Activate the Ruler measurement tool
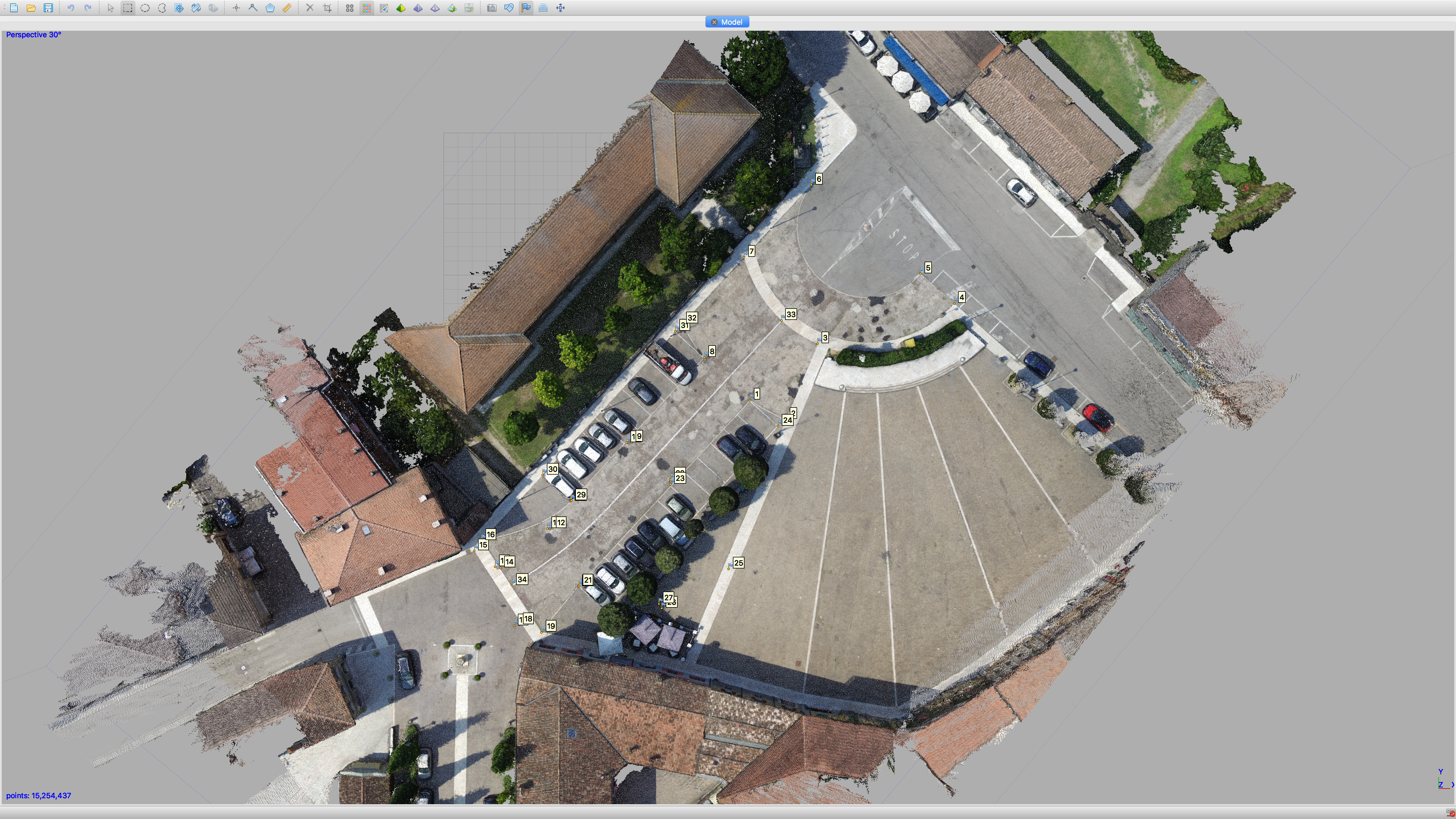Viewport: 1456px width, 819px height. coord(287,8)
